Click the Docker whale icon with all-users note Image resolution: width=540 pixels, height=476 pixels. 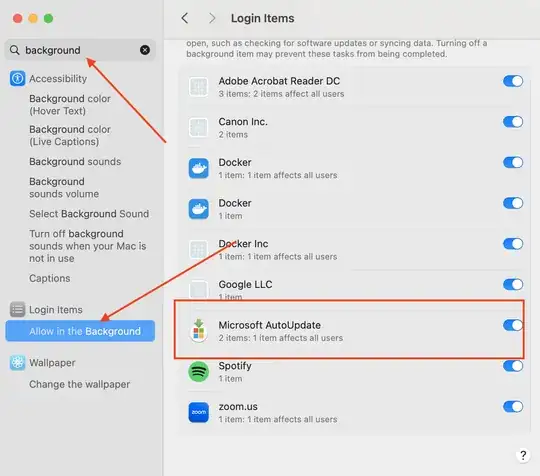[x=198, y=168]
